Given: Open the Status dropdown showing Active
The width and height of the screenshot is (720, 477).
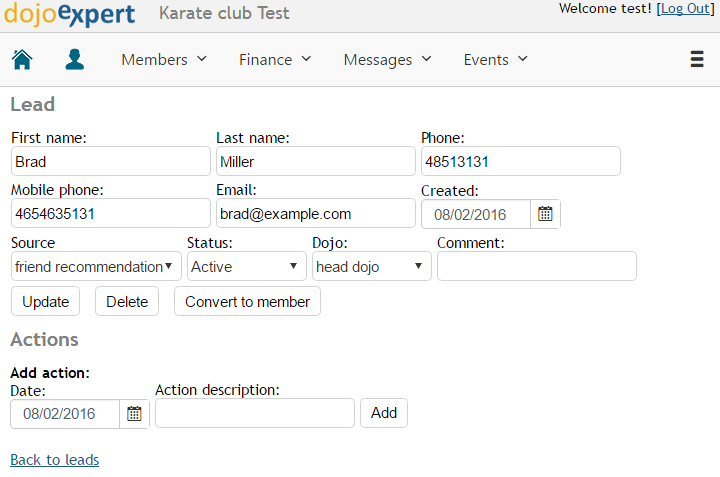Looking at the screenshot, I should tap(247, 266).
